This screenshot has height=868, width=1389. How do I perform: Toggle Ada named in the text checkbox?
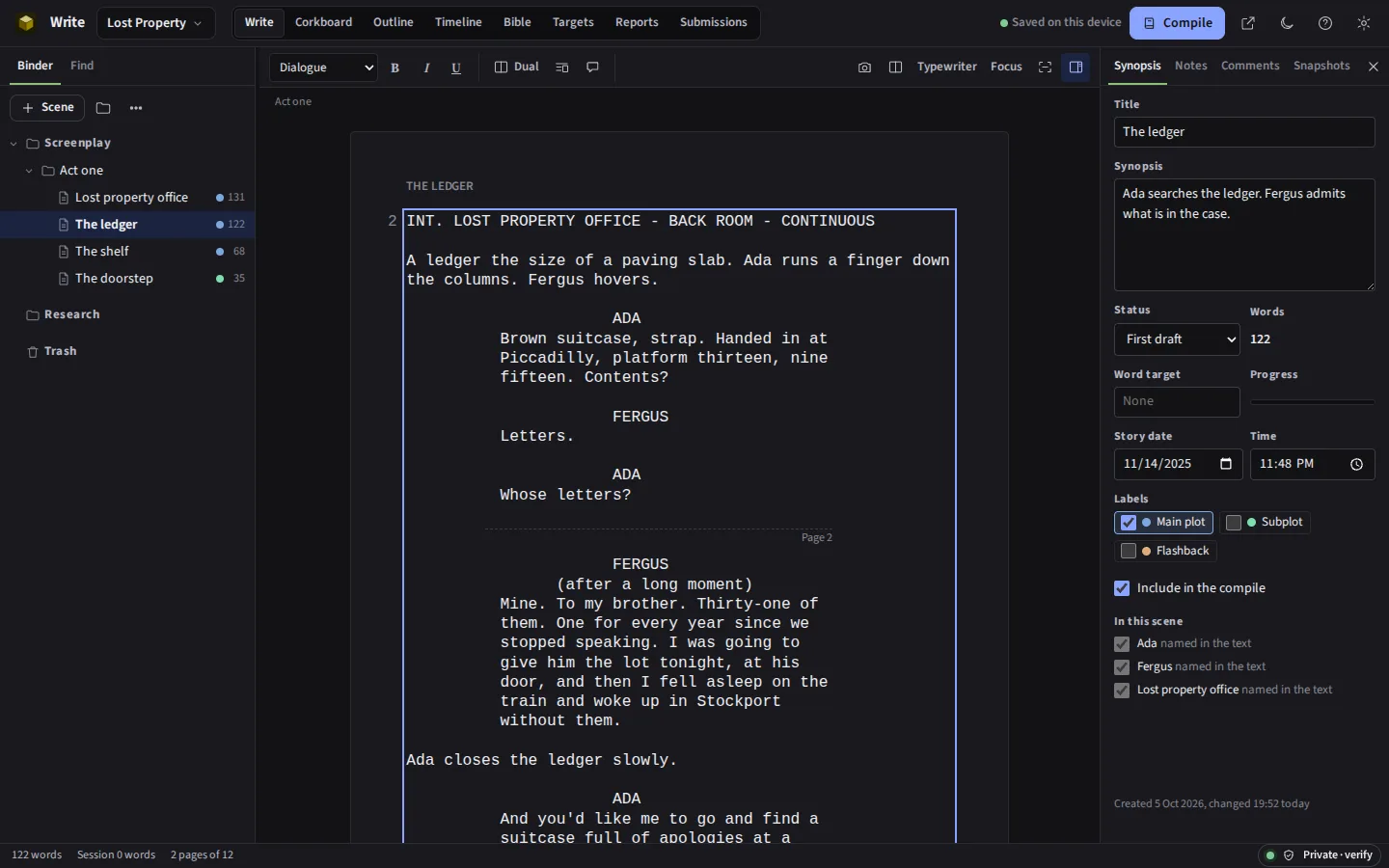click(1122, 644)
